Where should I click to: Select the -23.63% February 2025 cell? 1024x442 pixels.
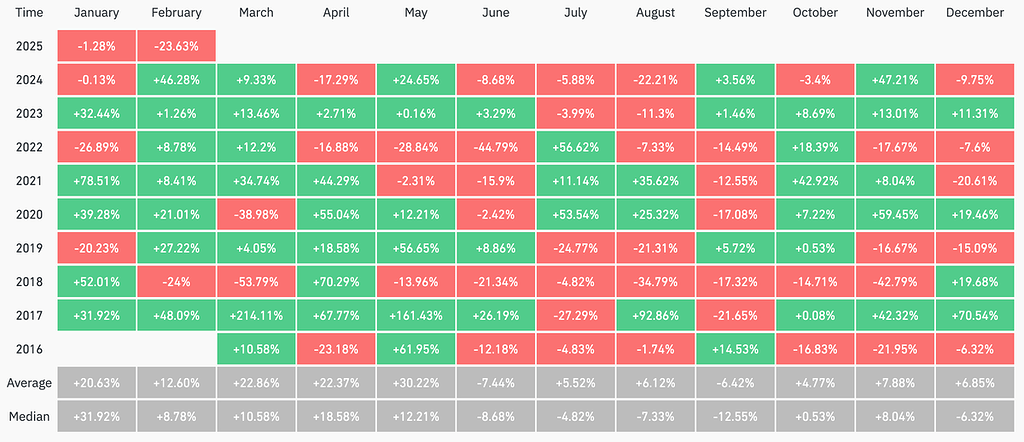click(176, 47)
